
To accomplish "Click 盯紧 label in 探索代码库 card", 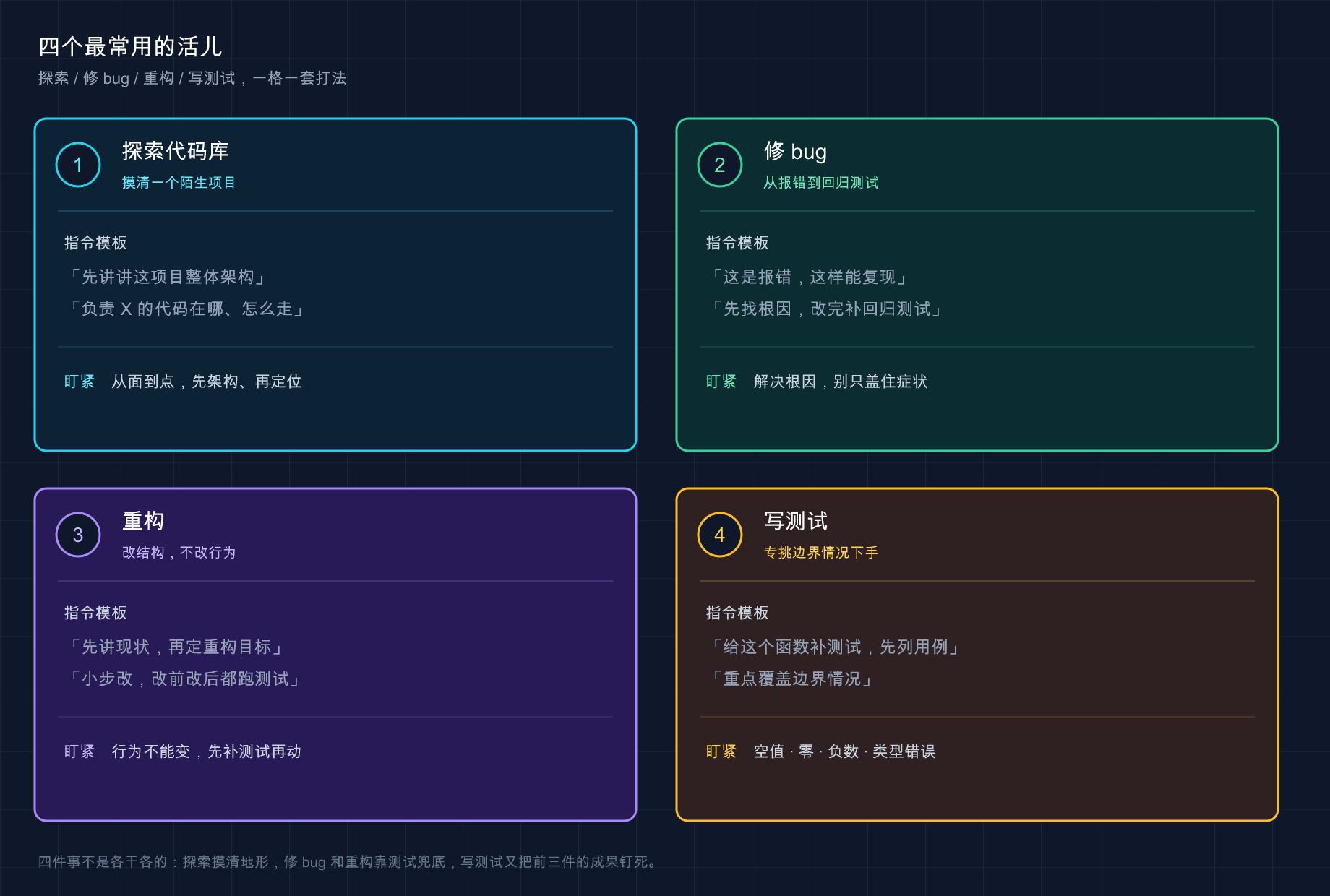I will [80, 382].
